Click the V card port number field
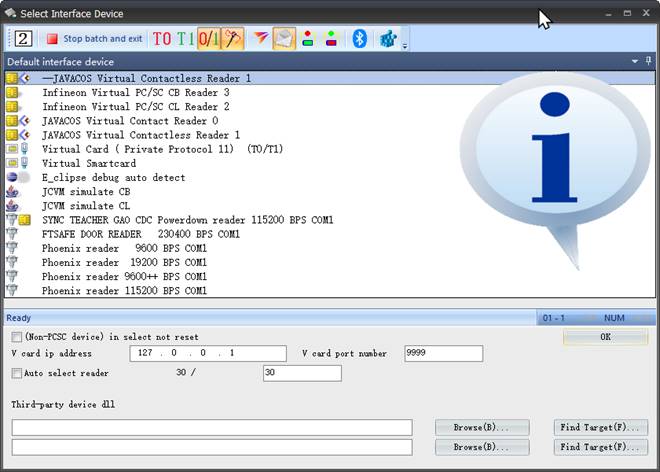The height and width of the screenshot is (472, 660). pos(443,353)
